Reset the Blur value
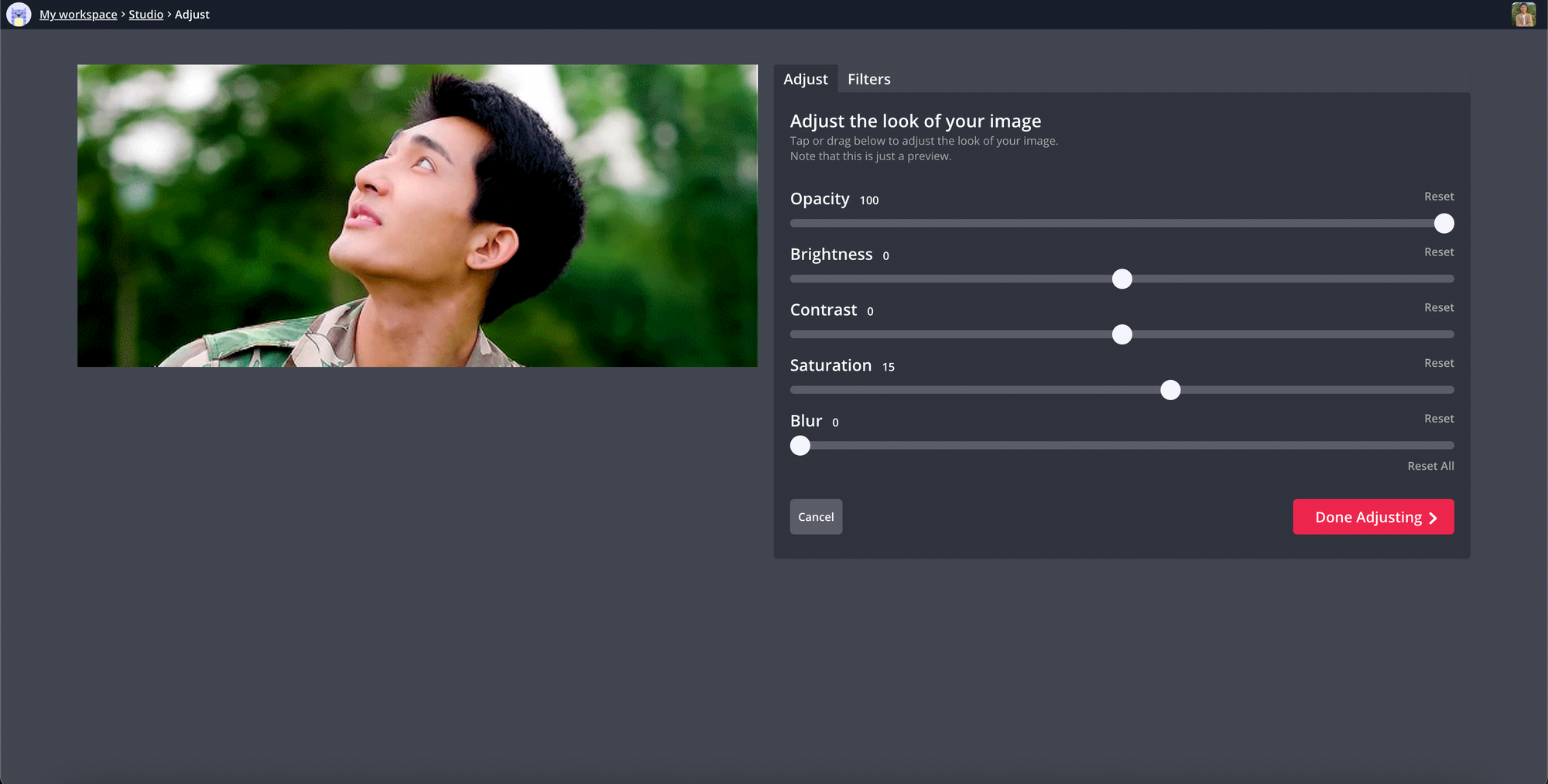Viewport: 1548px width, 784px height. (x=1438, y=419)
